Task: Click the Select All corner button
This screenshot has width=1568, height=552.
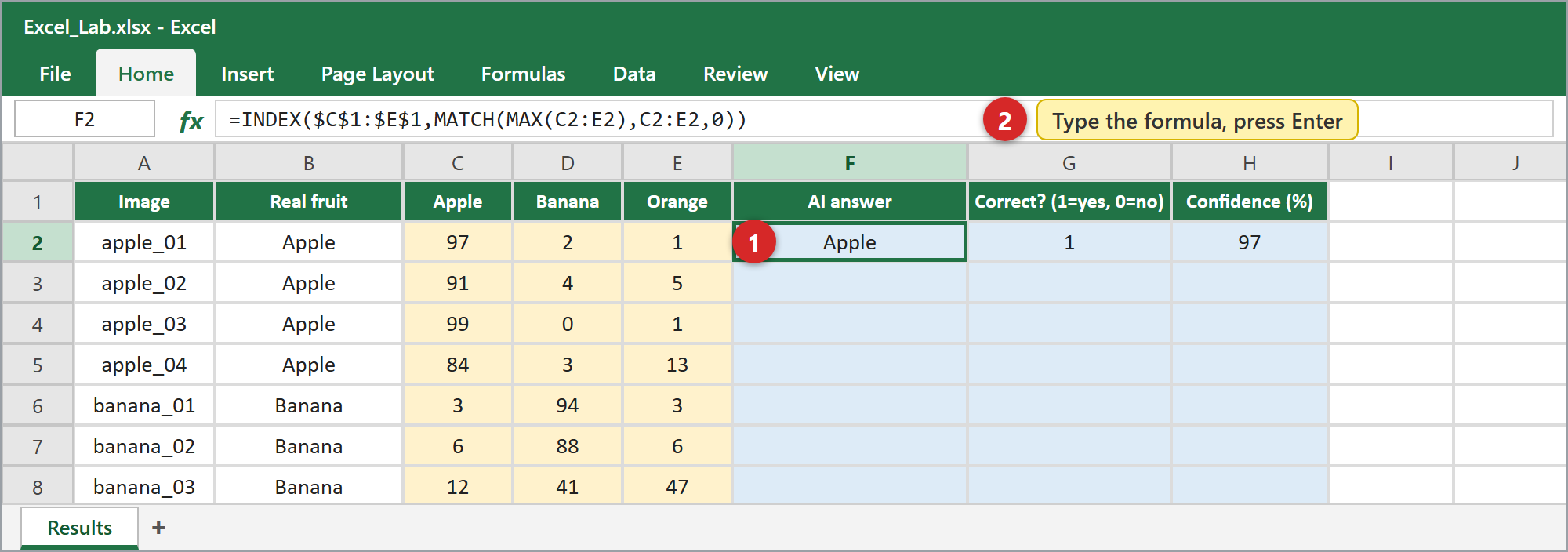Action: click(38, 163)
